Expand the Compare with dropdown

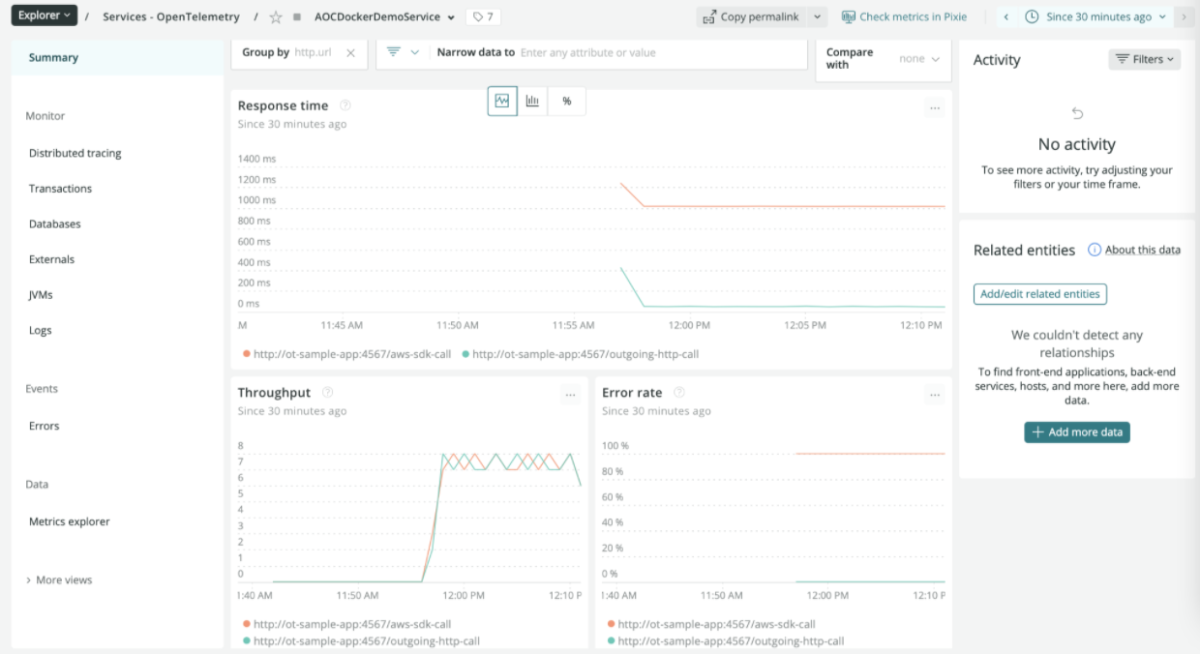tap(920, 59)
